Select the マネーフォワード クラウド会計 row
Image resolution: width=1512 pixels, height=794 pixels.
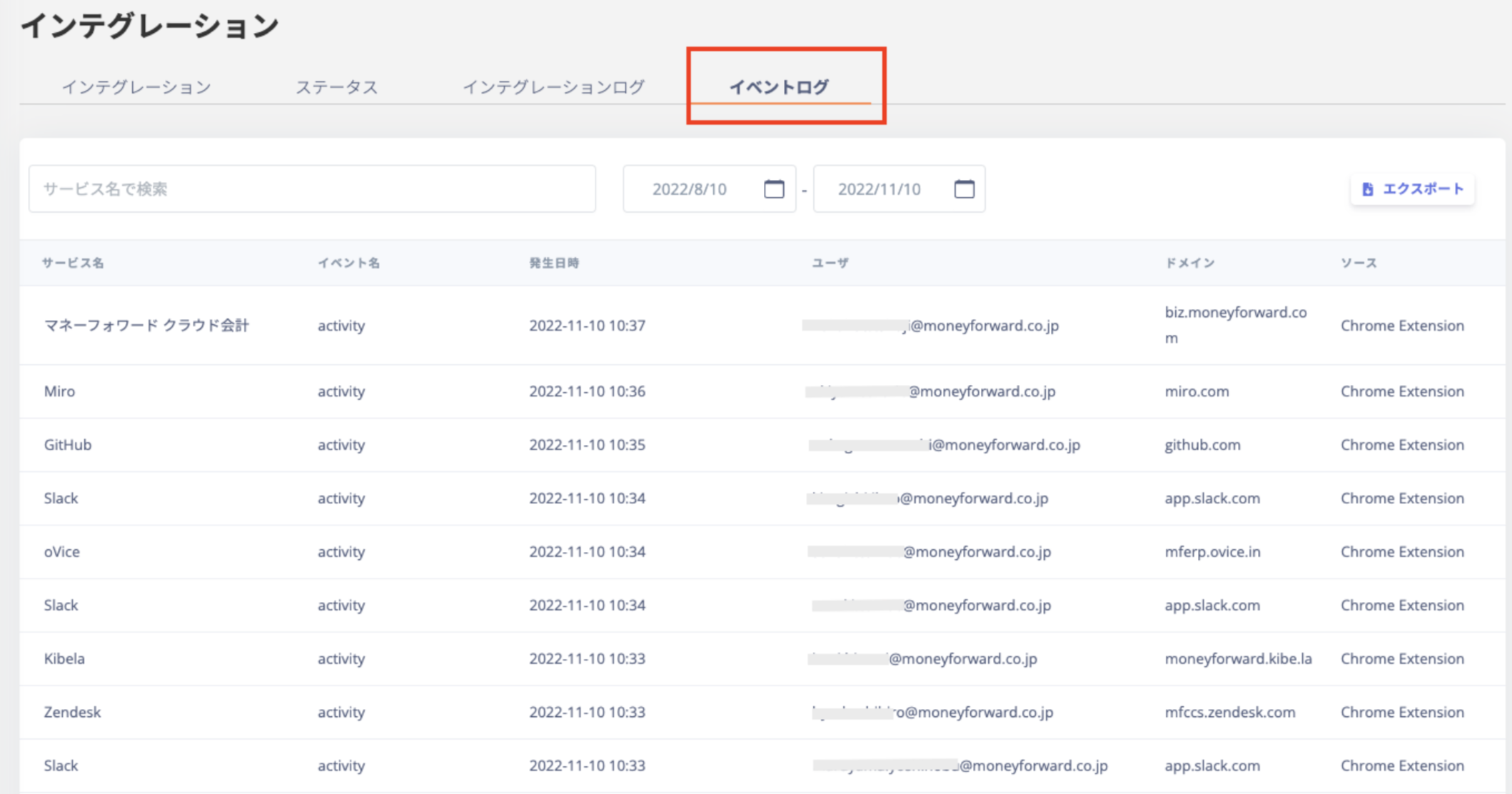pyautogui.click(x=146, y=326)
